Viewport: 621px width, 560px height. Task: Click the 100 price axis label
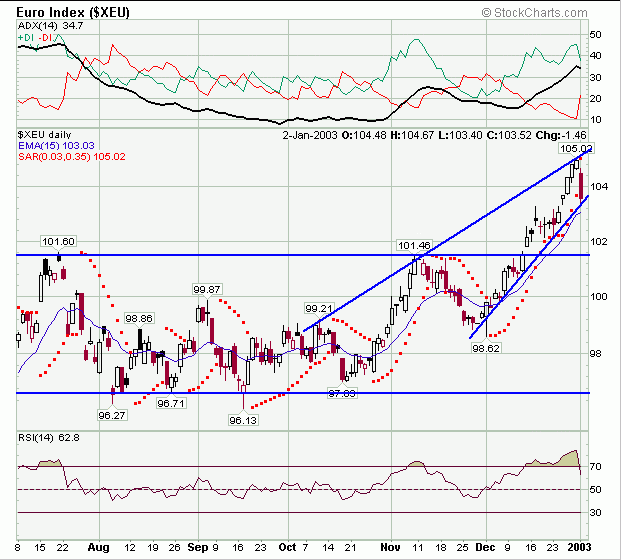(x=599, y=296)
